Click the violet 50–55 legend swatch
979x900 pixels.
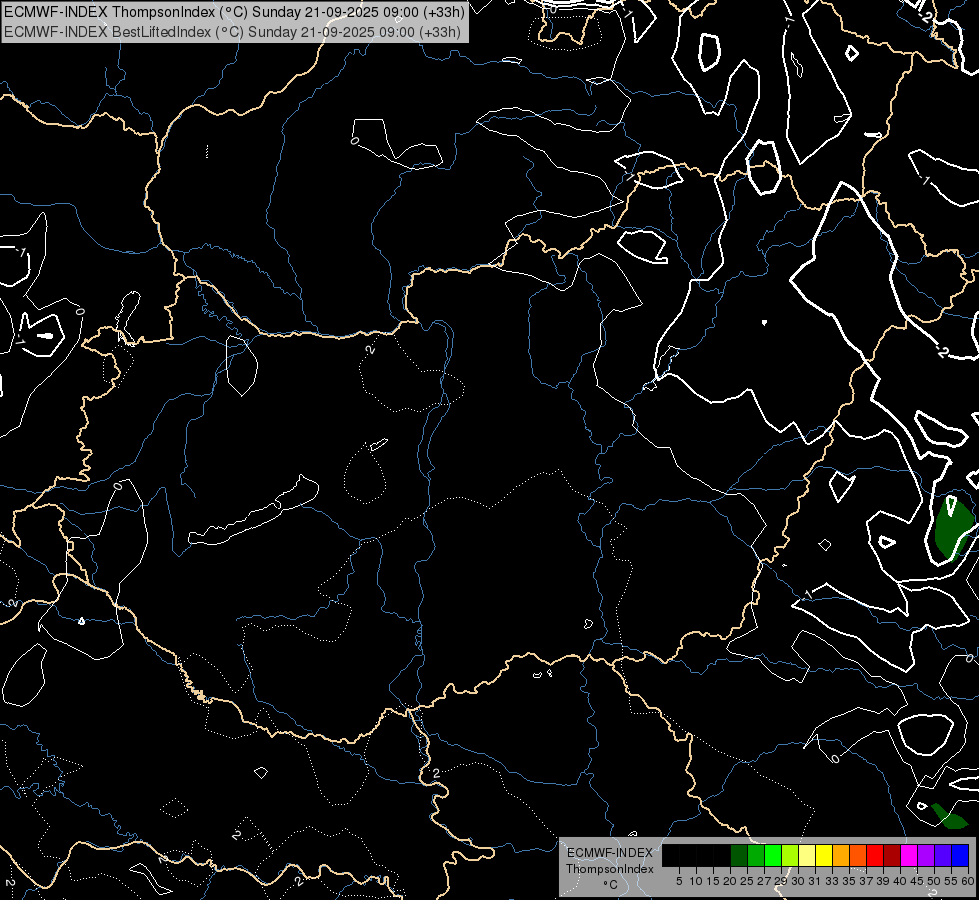pos(943,855)
